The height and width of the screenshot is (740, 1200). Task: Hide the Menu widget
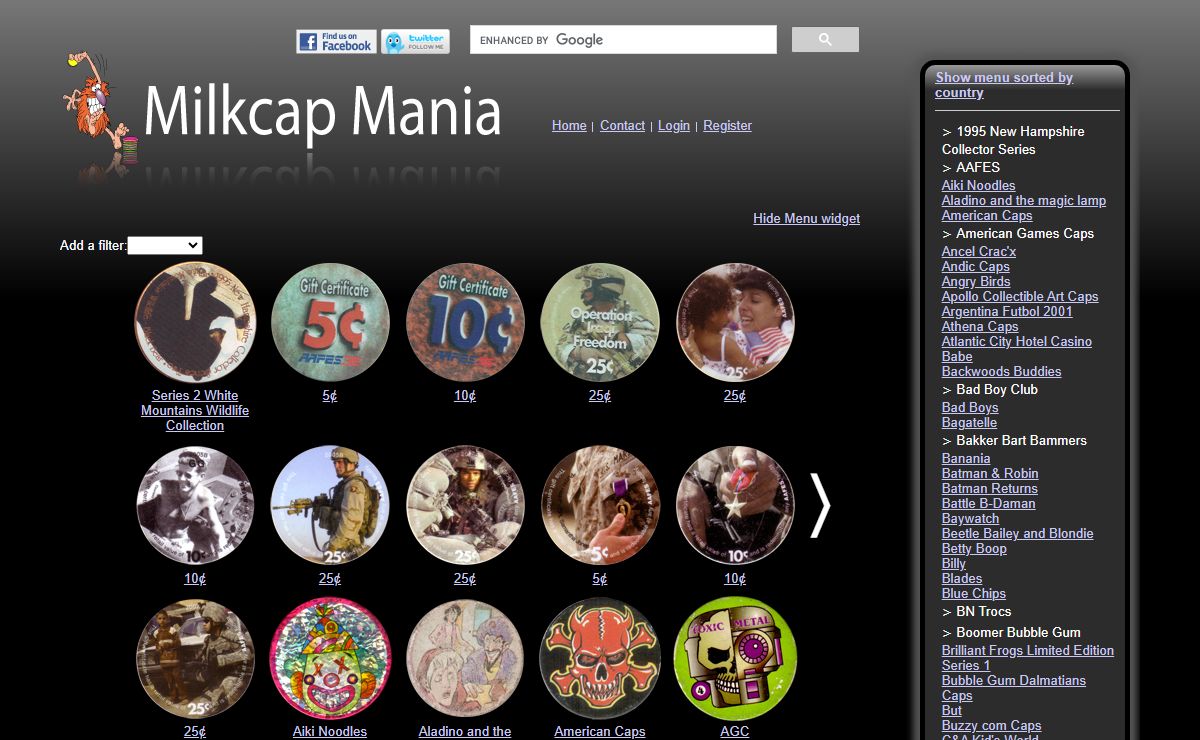coord(806,218)
